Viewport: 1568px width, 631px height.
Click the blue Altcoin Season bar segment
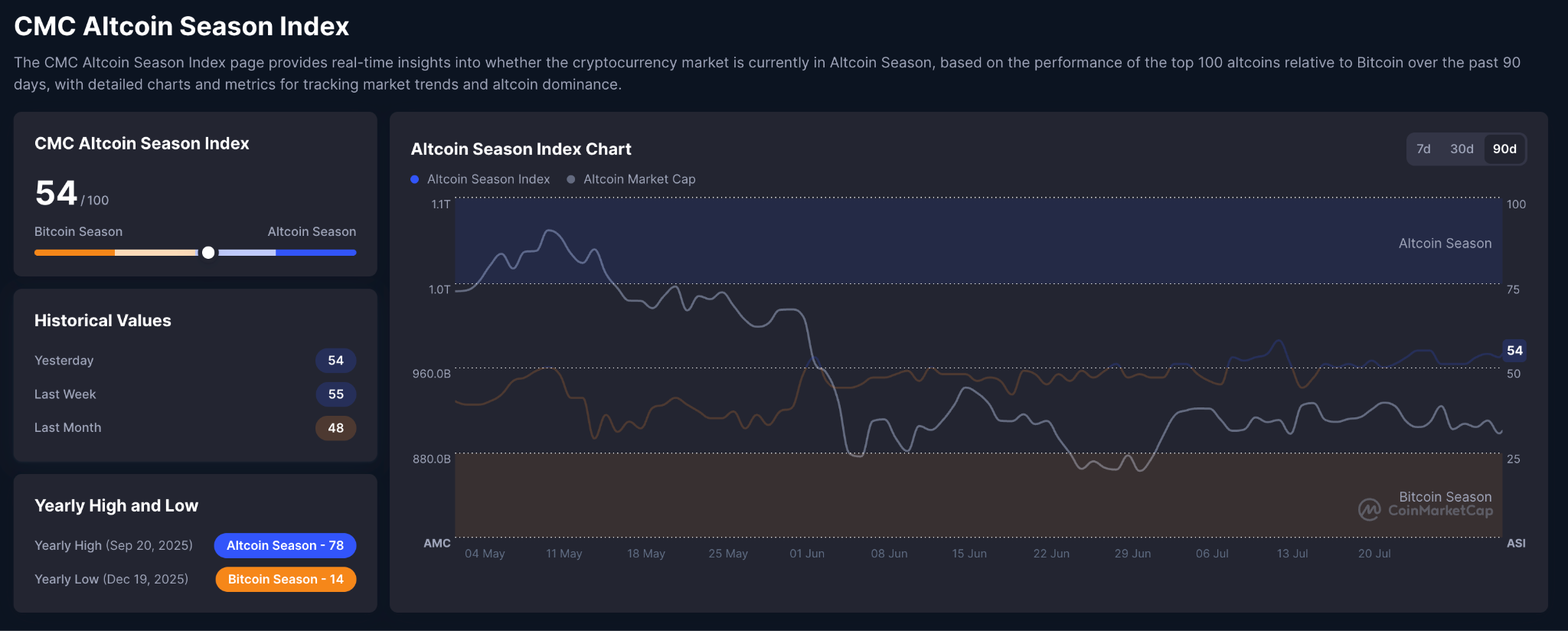click(x=315, y=253)
